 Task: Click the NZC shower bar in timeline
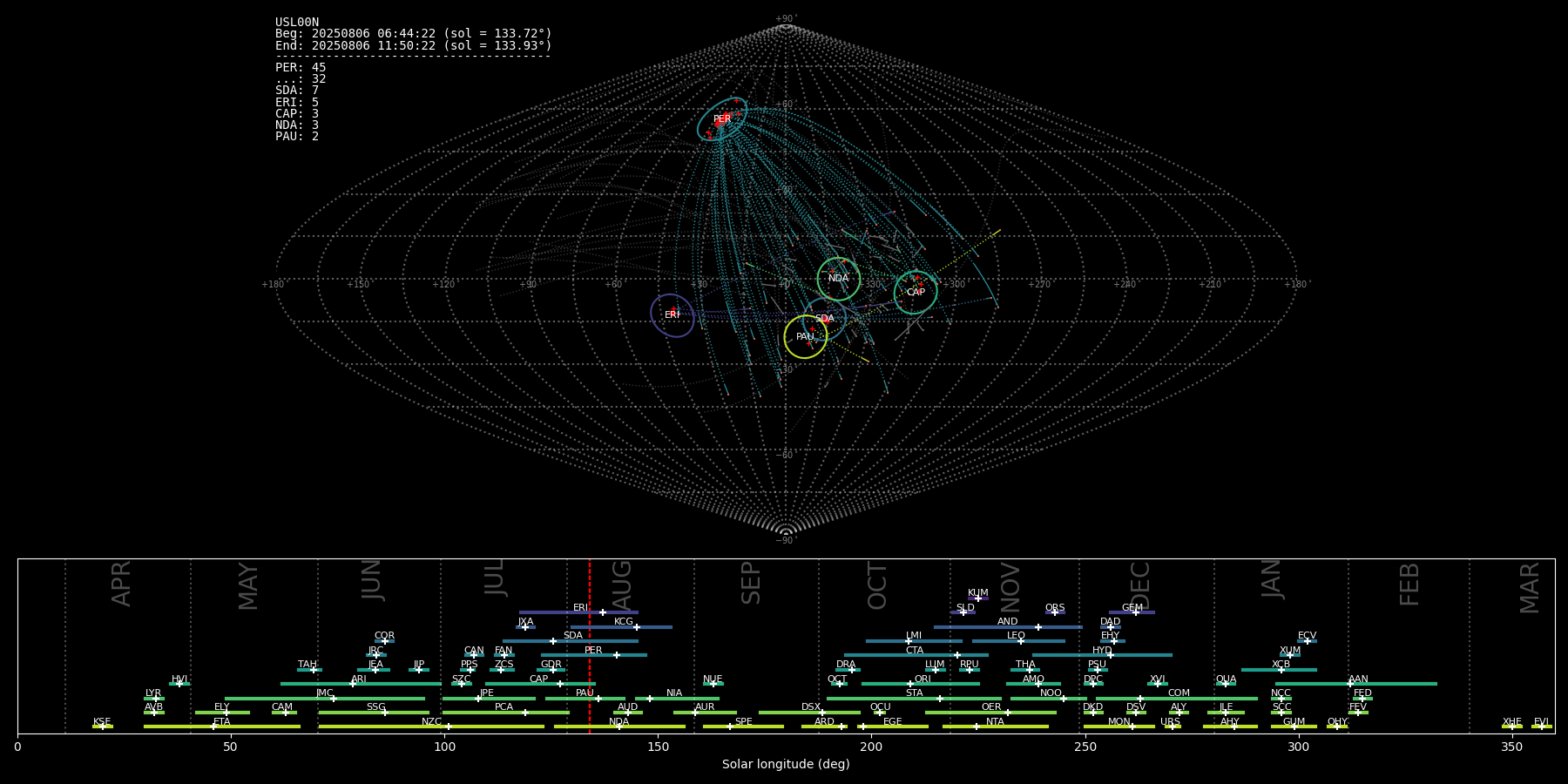pyautogui.click(x=431, y=727)
